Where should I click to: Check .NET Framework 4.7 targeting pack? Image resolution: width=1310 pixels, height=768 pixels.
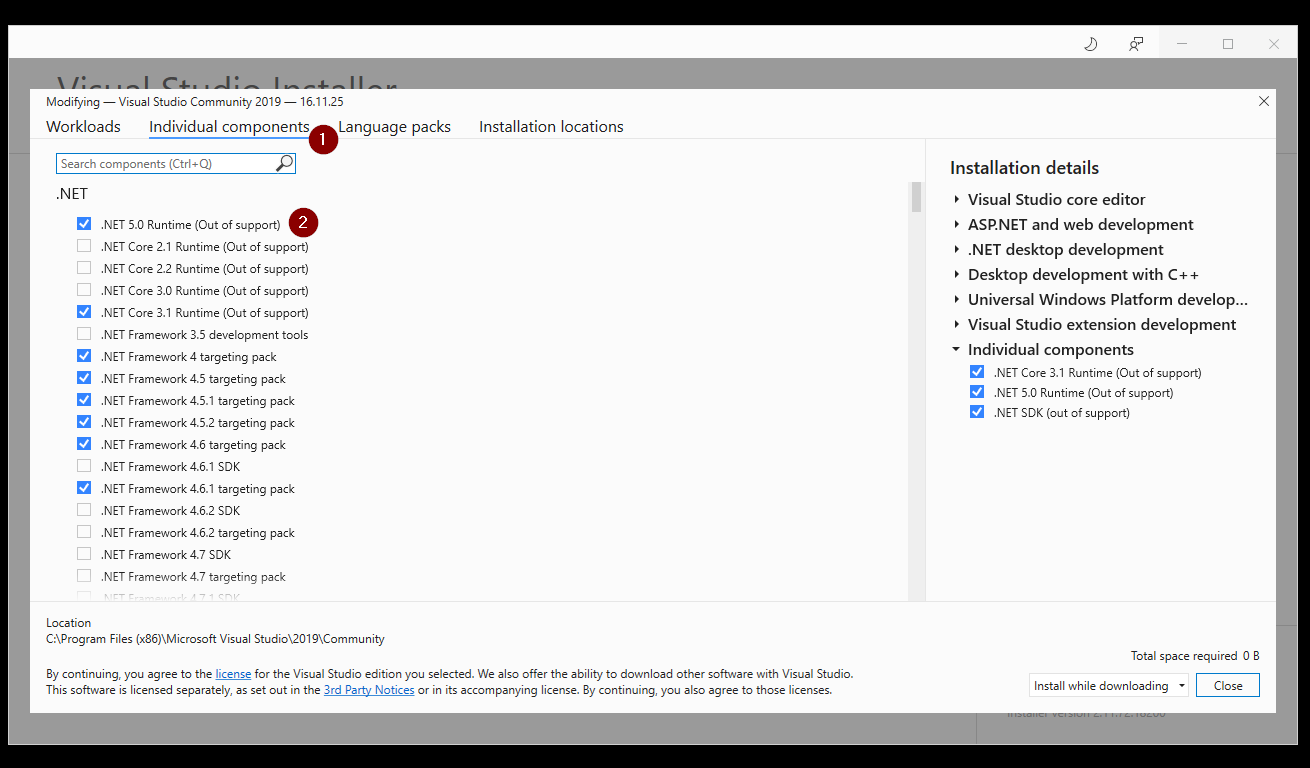(x=84, y=576)
